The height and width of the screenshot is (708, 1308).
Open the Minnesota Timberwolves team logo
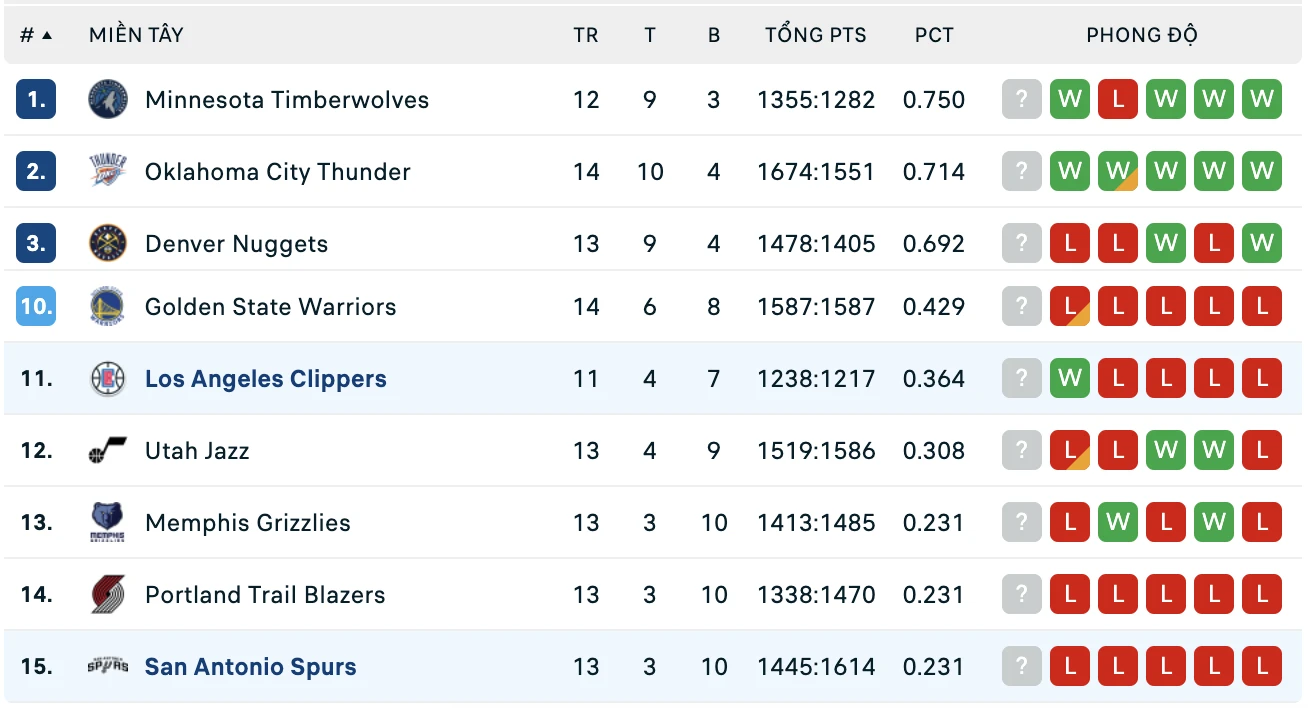(x=108, y=100)
